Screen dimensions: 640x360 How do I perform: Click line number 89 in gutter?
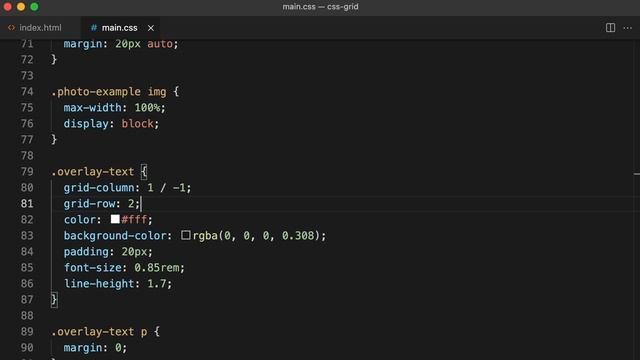(27, 331)
